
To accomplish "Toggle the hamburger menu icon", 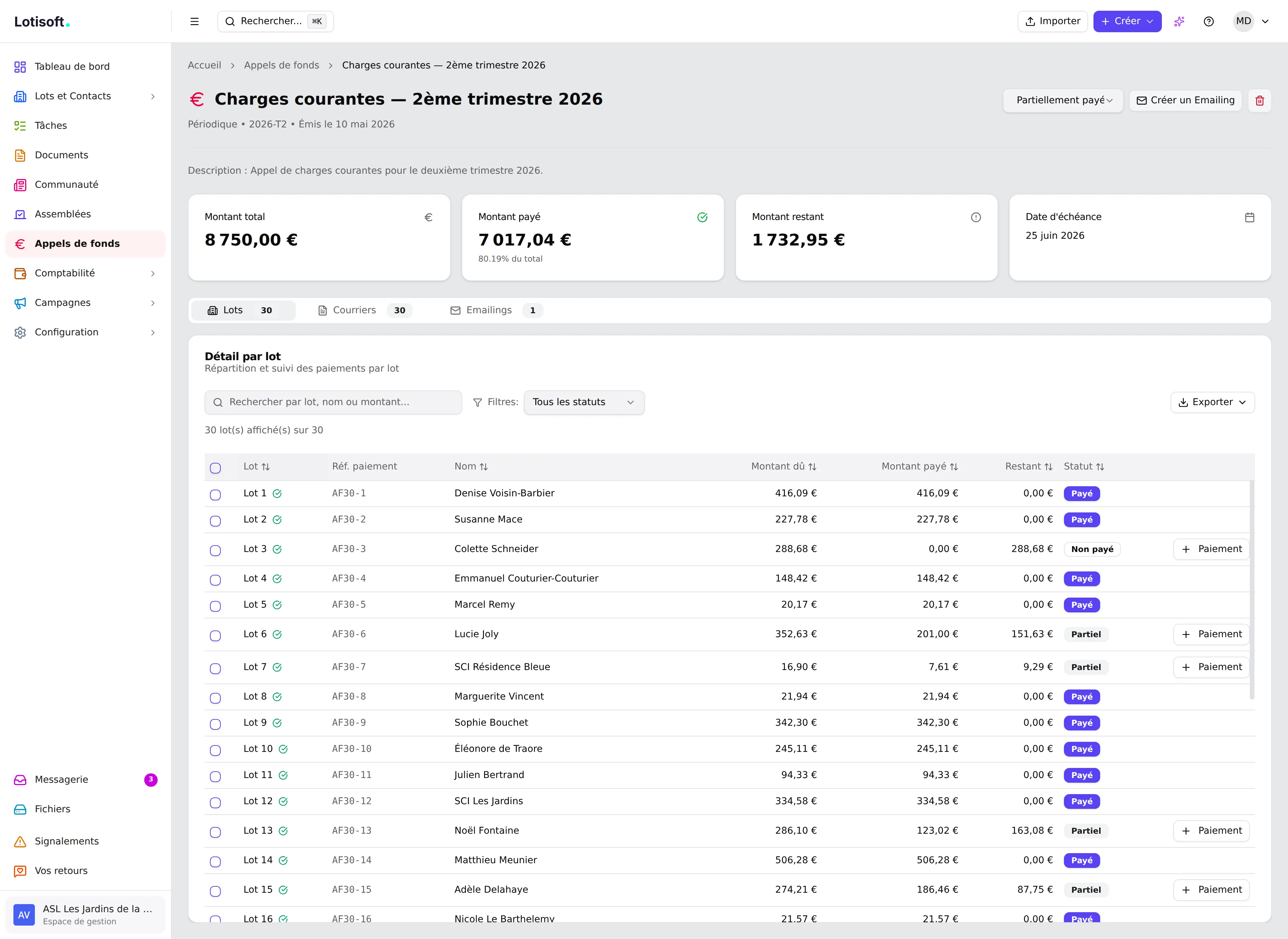I will [x=195, y=21].
